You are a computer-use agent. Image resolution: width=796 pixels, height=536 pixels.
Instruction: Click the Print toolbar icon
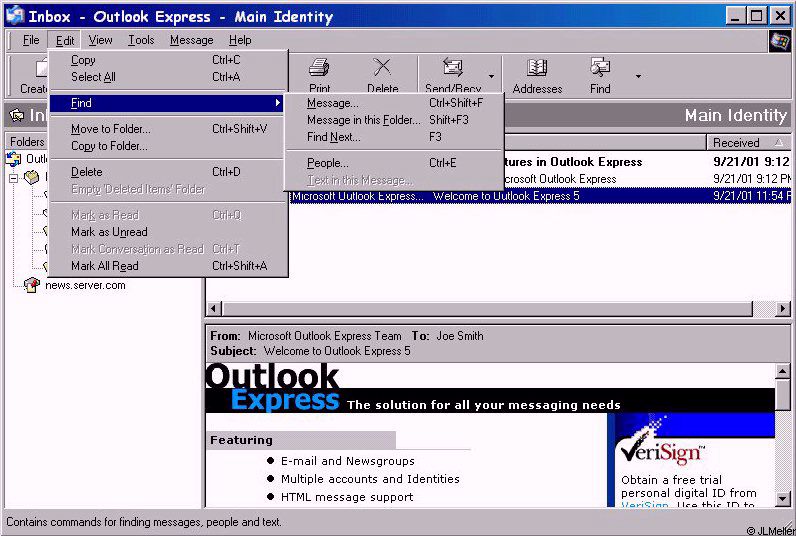319,68
